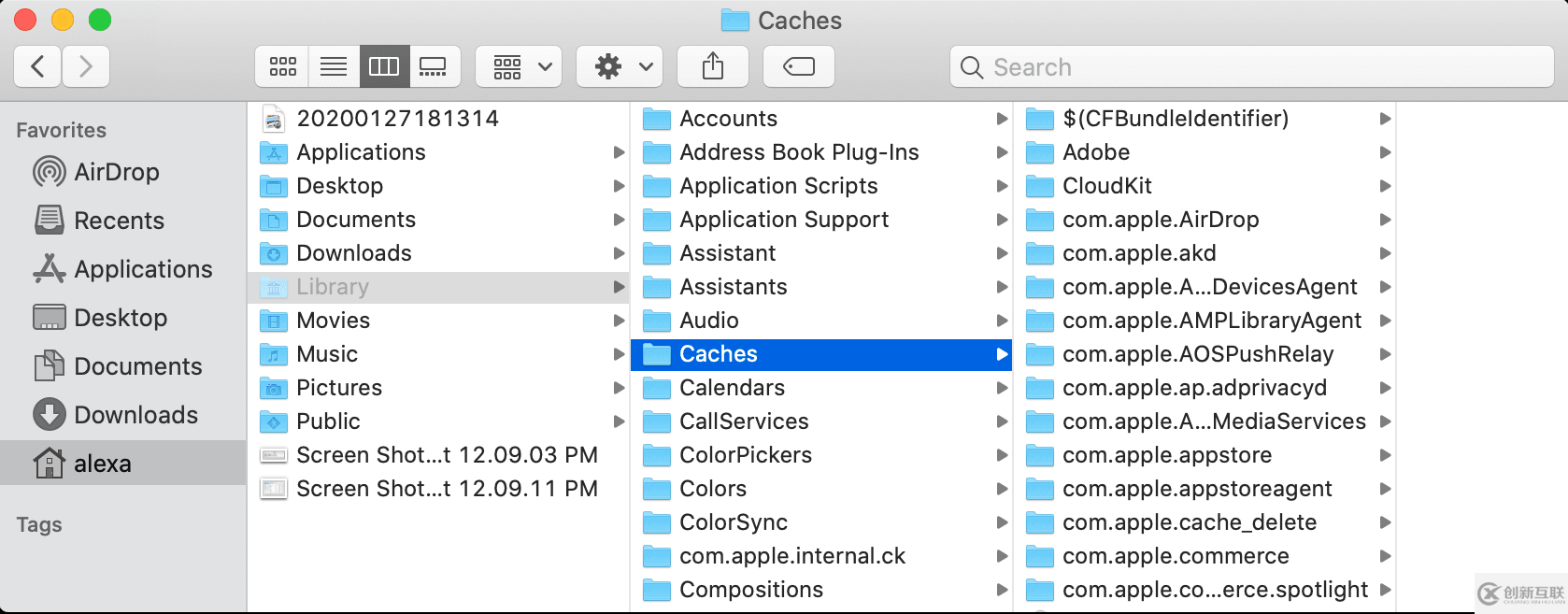Screen dimensions: 1568x614
Task: Go back with the left chevron button
Action: 38,66
